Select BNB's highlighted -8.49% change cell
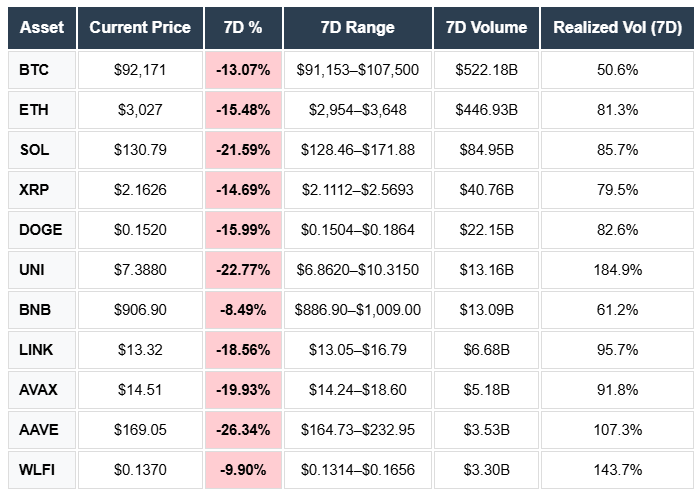Image resolution: width=697 pixels, height=494 pixels. click(x=242, y=310)
